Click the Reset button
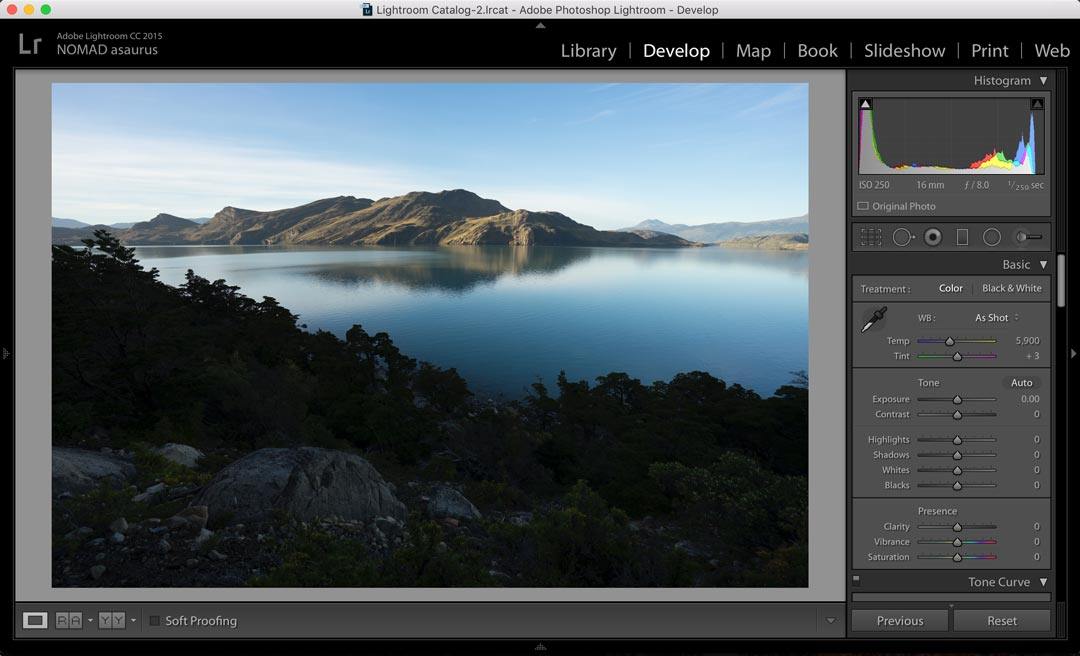This screenshot has height=656, width=1080. 1001,621
